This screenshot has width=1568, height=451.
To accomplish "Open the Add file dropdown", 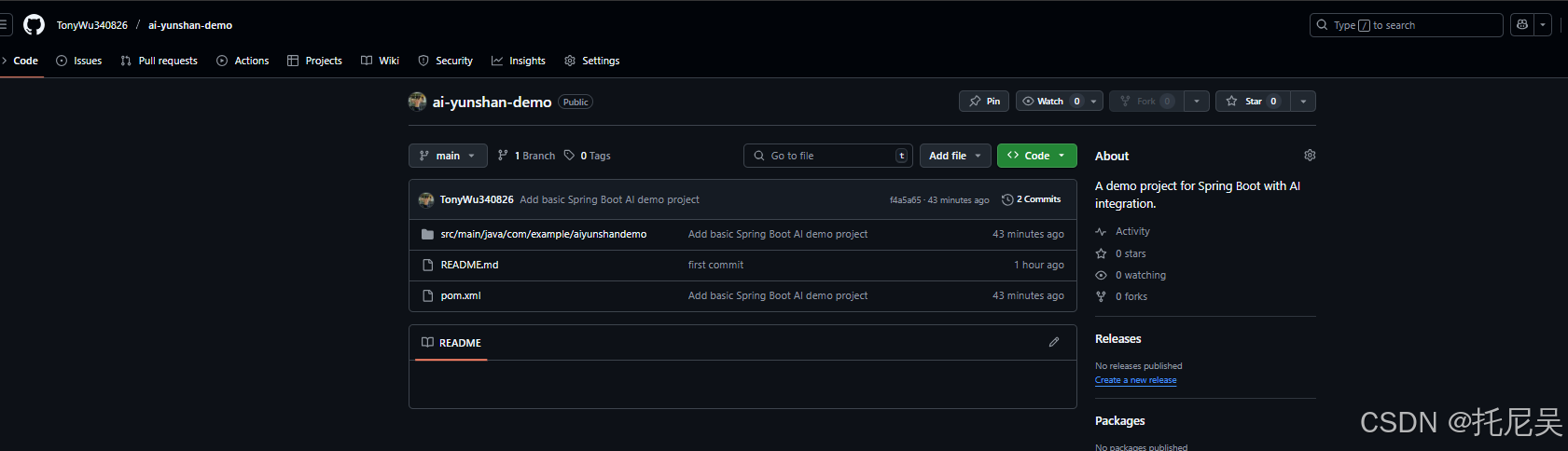I will coord(954,156).
